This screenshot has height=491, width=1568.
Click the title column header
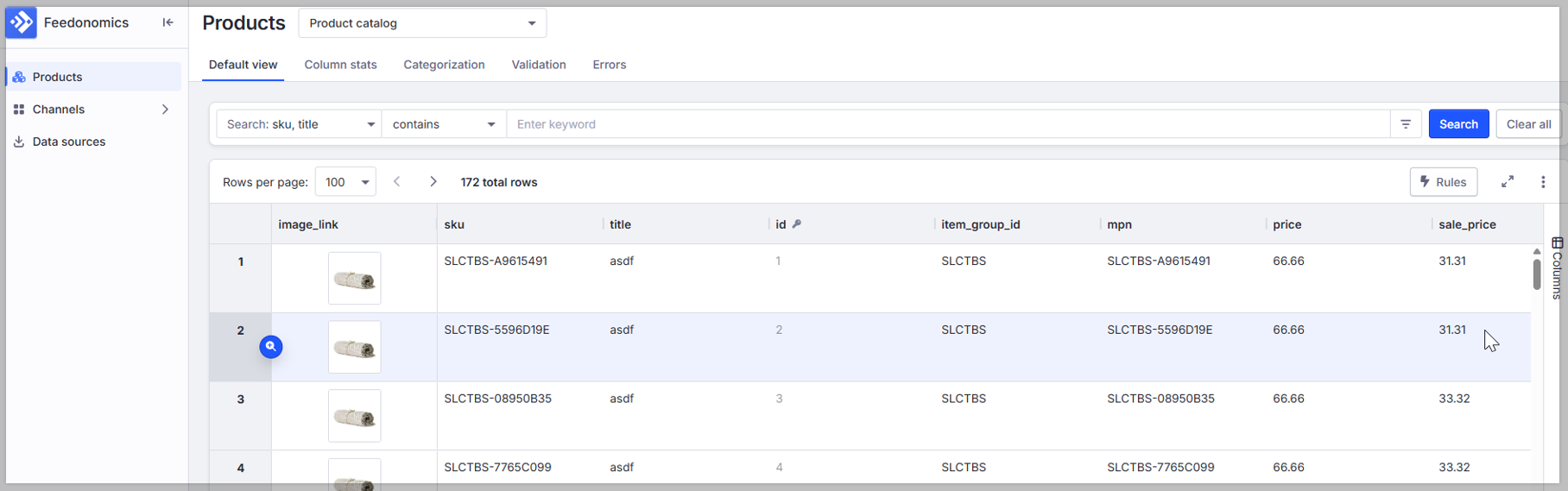tap(620, 224)
